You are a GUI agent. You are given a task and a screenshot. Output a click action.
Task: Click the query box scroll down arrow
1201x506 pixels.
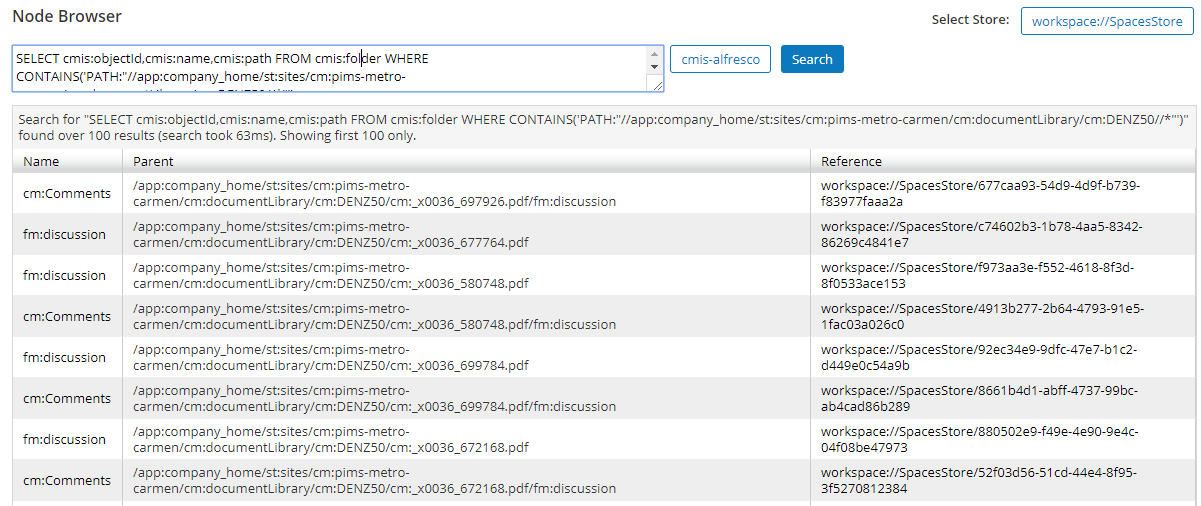pyautogui.click(x=656, y=67)
